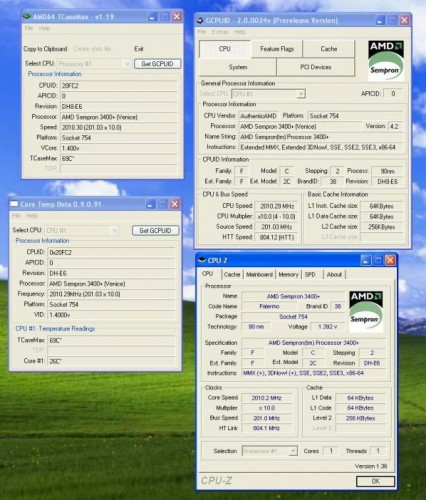Image resolution: width=426 pixels, height=500 pixels.
Task: Open File menu in AMD64 TCaseMax
Action: (29, 28)
